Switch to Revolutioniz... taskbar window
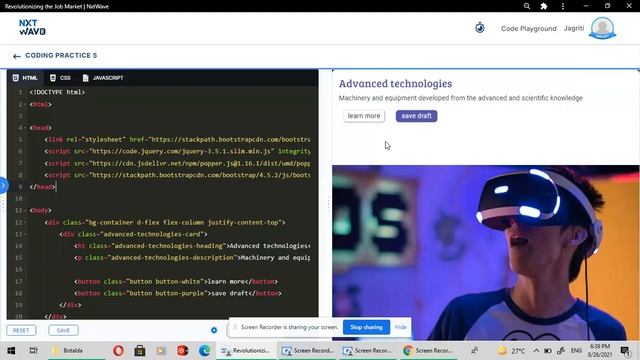This screenshot has width=640, height=360. click(245, 351)
